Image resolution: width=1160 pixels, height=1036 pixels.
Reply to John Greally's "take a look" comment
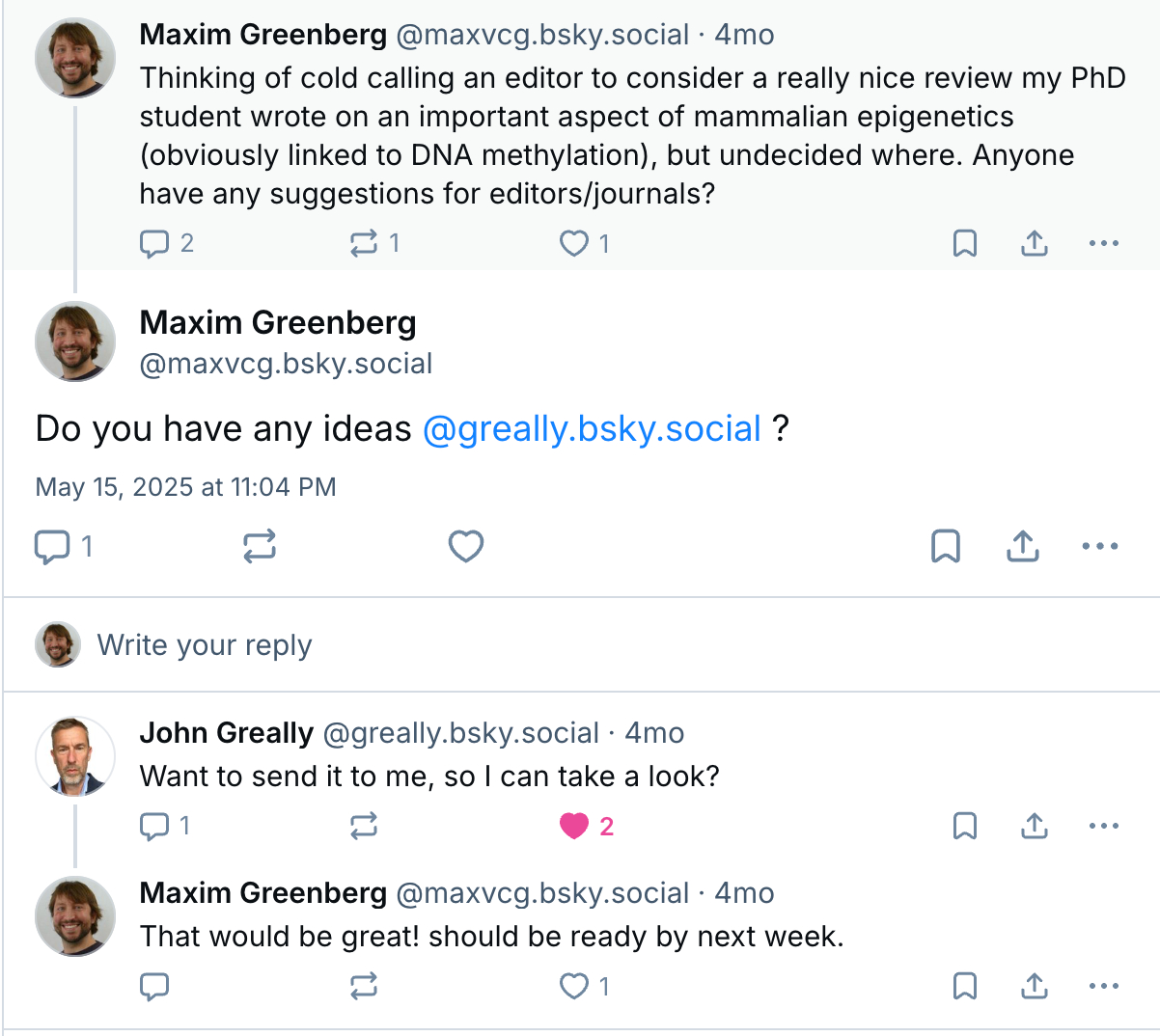155,826
